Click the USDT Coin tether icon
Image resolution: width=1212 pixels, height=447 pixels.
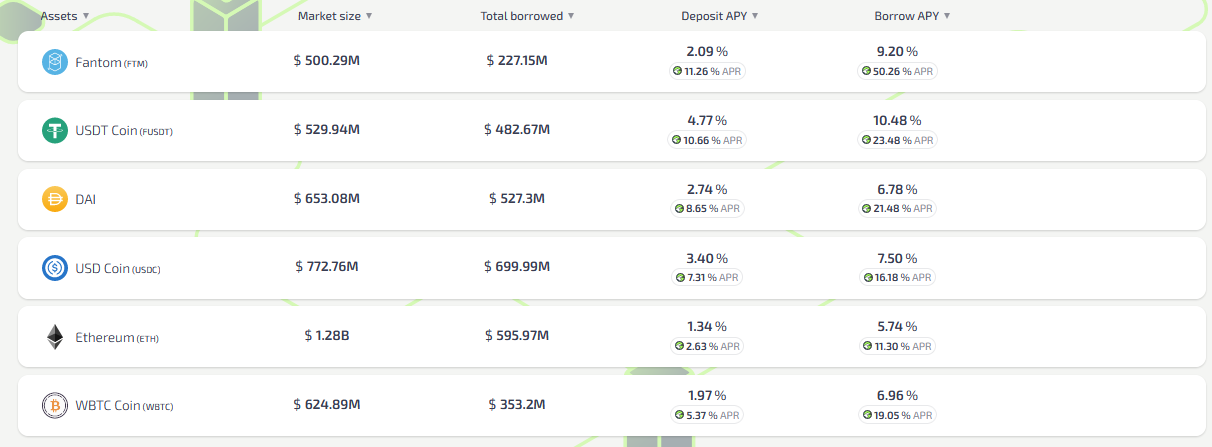[54, 130]
